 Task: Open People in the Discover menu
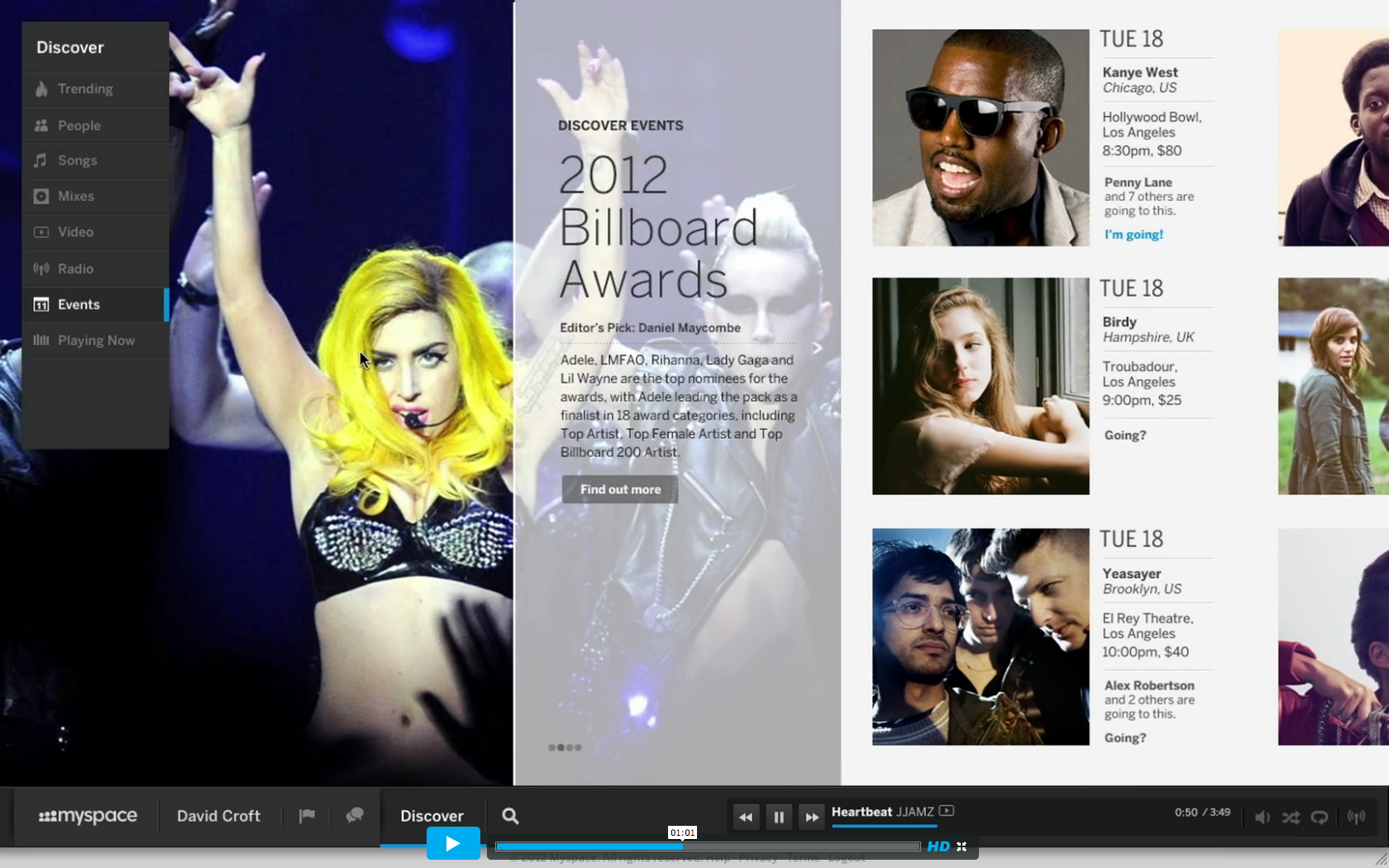pyautogui.click(x=95, y=126)
